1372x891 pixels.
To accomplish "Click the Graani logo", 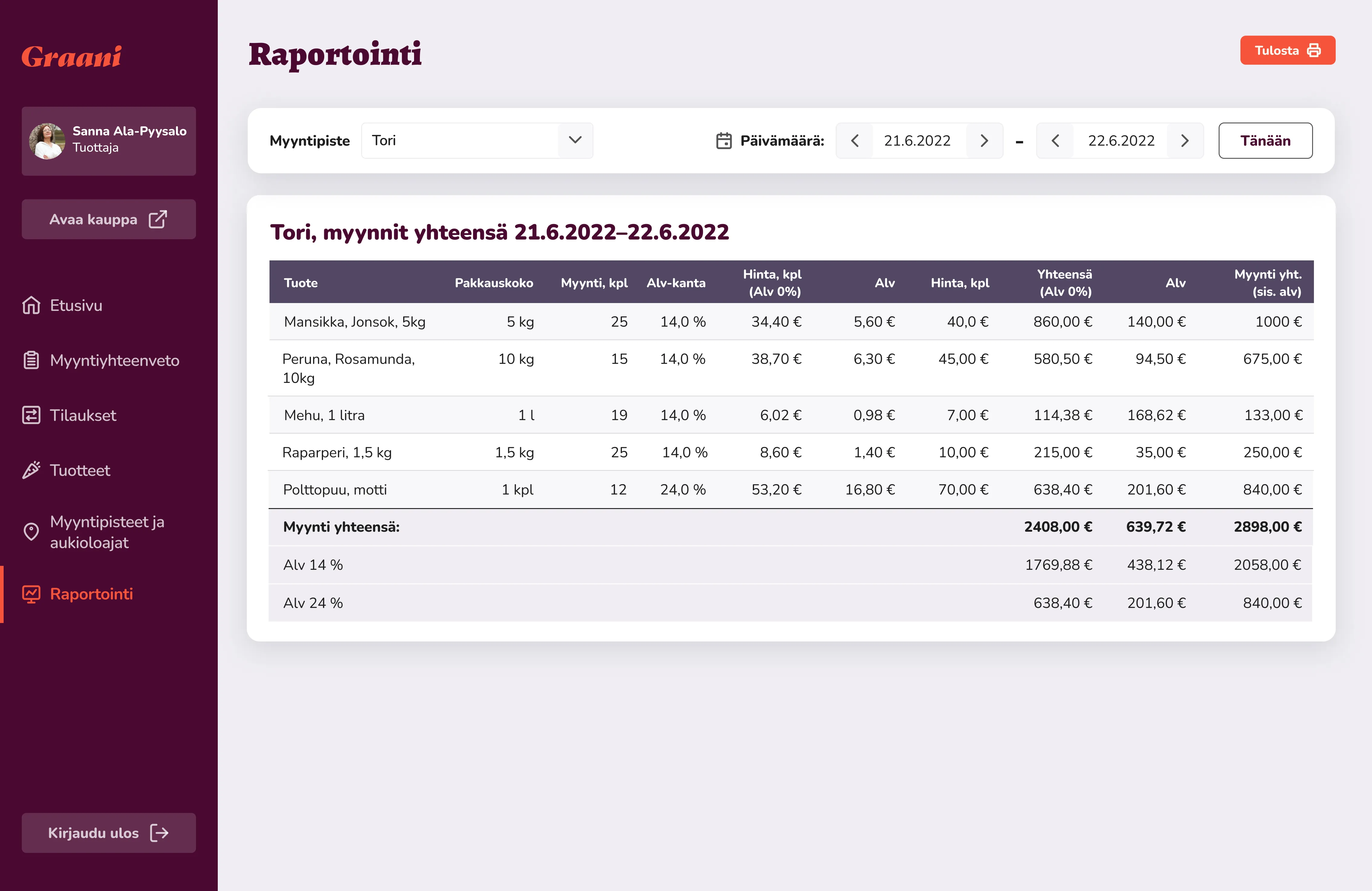I will tap(71, 57).
